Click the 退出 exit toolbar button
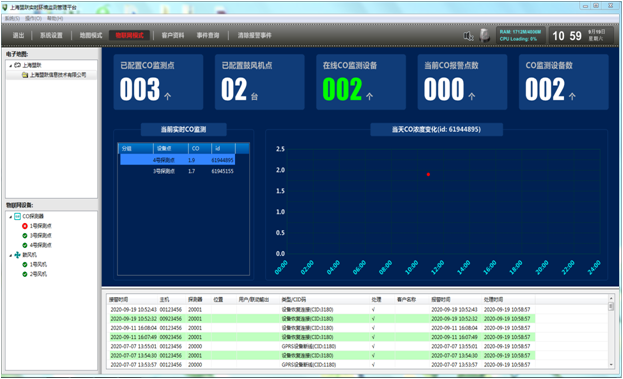Image resolution: width=623 pixels, height=379 pixels. click(x=18, y=35)
